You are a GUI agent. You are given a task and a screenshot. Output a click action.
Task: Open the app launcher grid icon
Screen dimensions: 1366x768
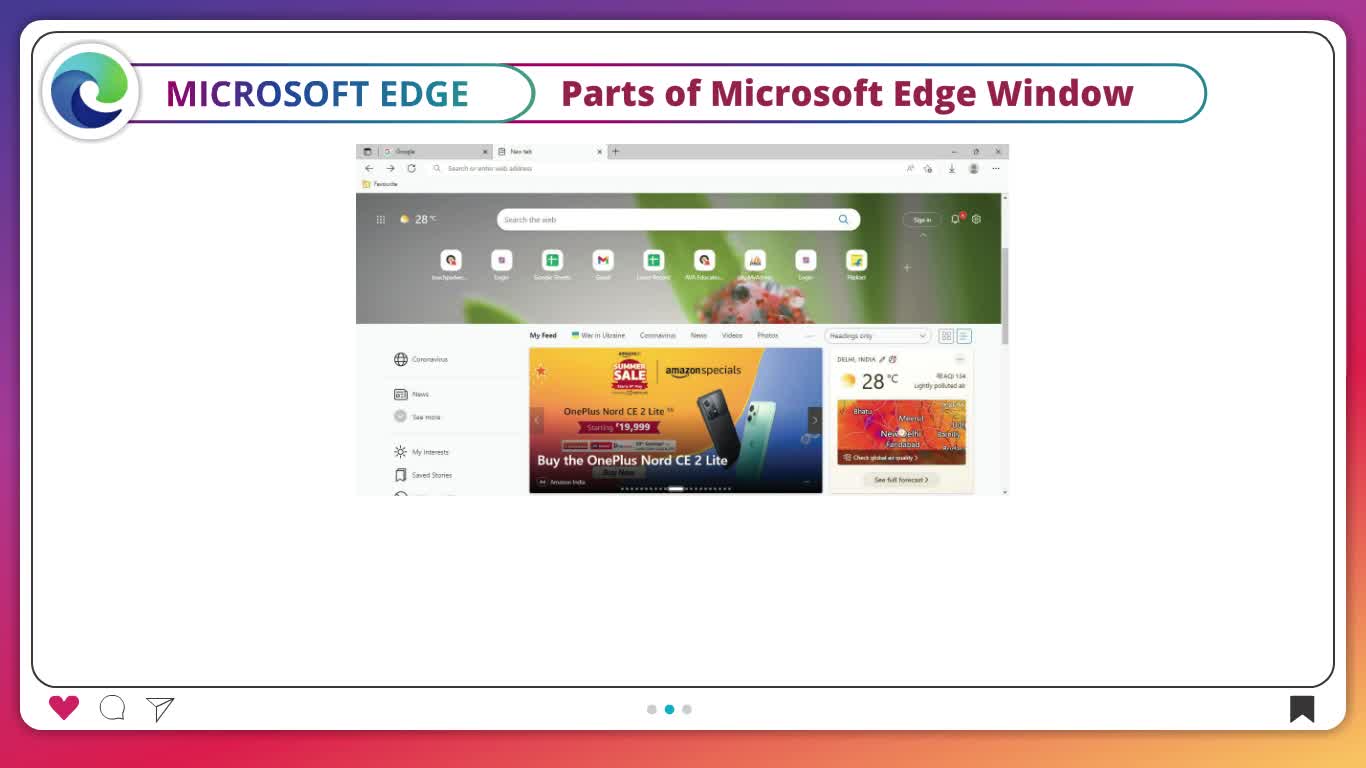pyautogui.click(x=380, y=219)
